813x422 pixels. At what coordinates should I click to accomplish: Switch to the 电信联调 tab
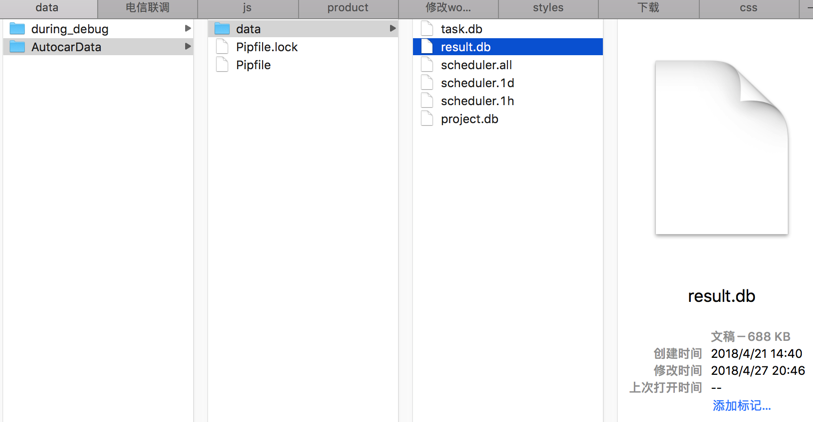[x=147, y=8]
